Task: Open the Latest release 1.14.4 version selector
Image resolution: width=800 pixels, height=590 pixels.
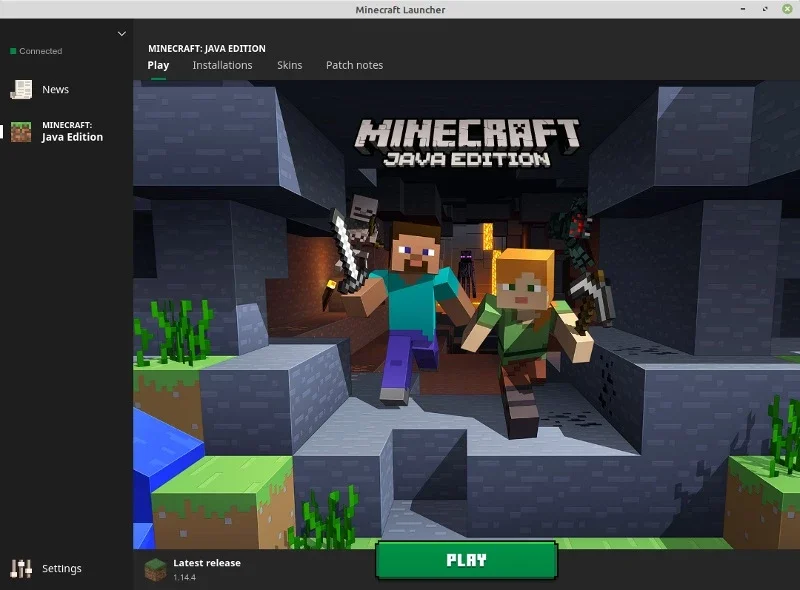Action: 193,570
